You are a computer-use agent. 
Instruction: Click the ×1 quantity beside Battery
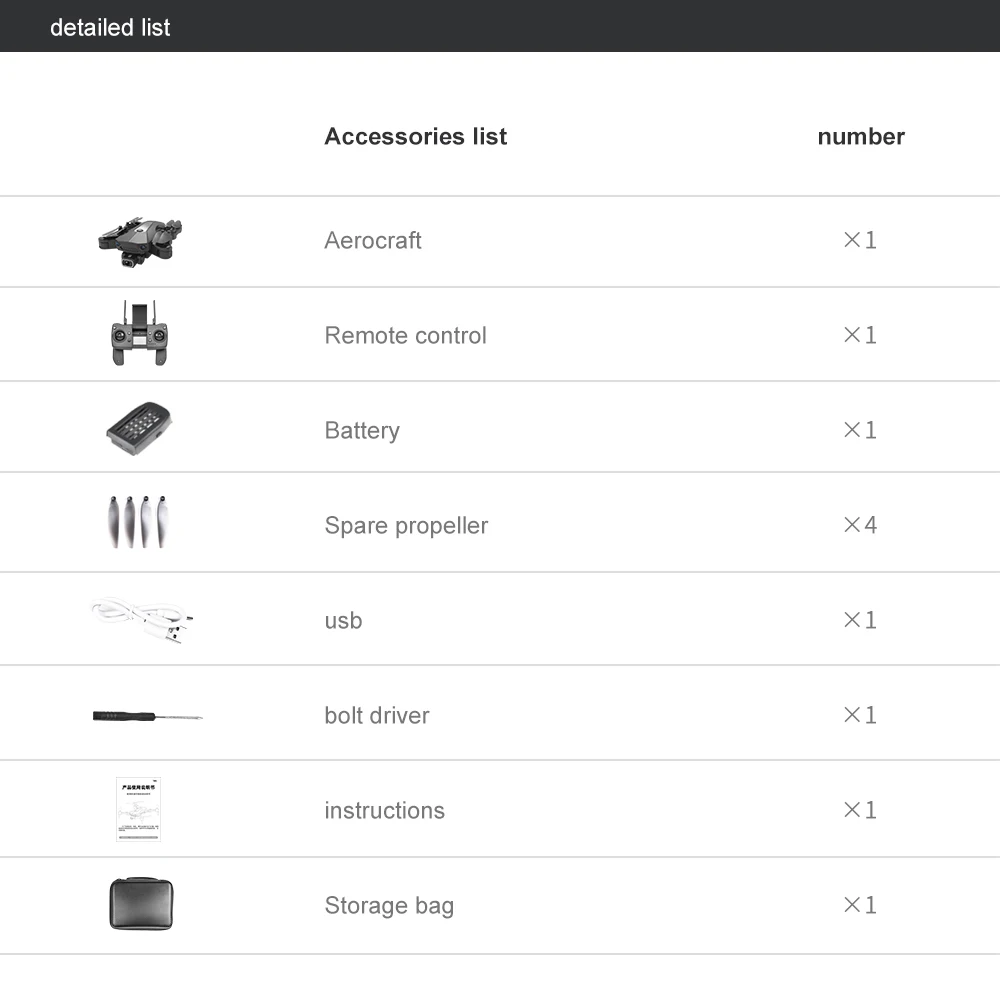coord(860,430)
